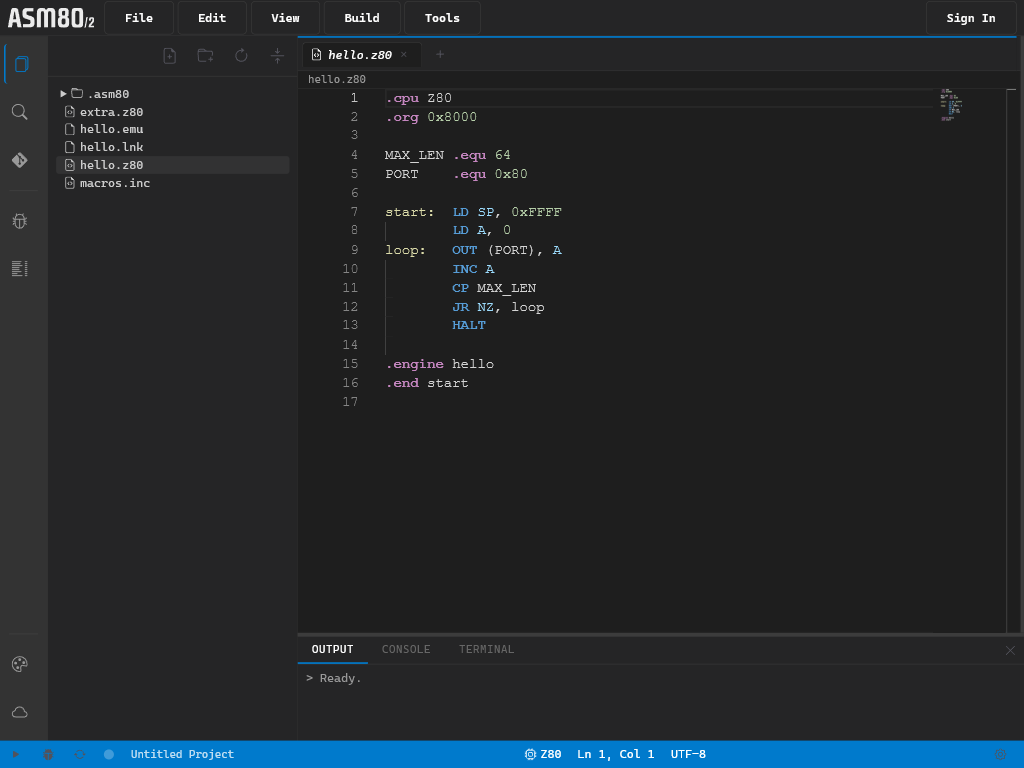Open the file explorer panel
Screen dimensions: 1024x768
click(x=20, y=63)
